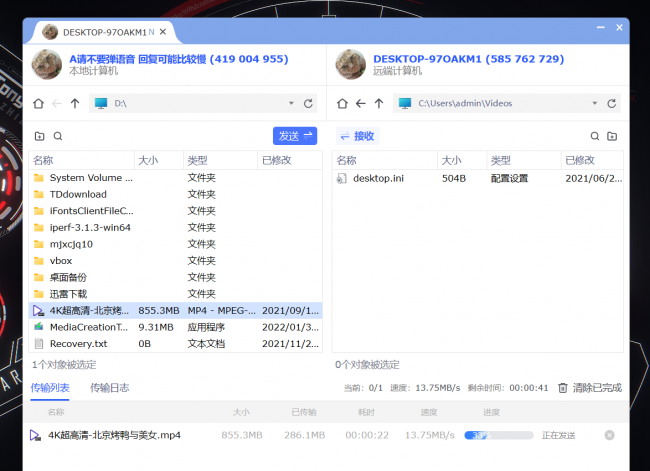The image size is (650, 471).
Task: Select the iFontsClientFileC... folder row
Action: point(175,211)
